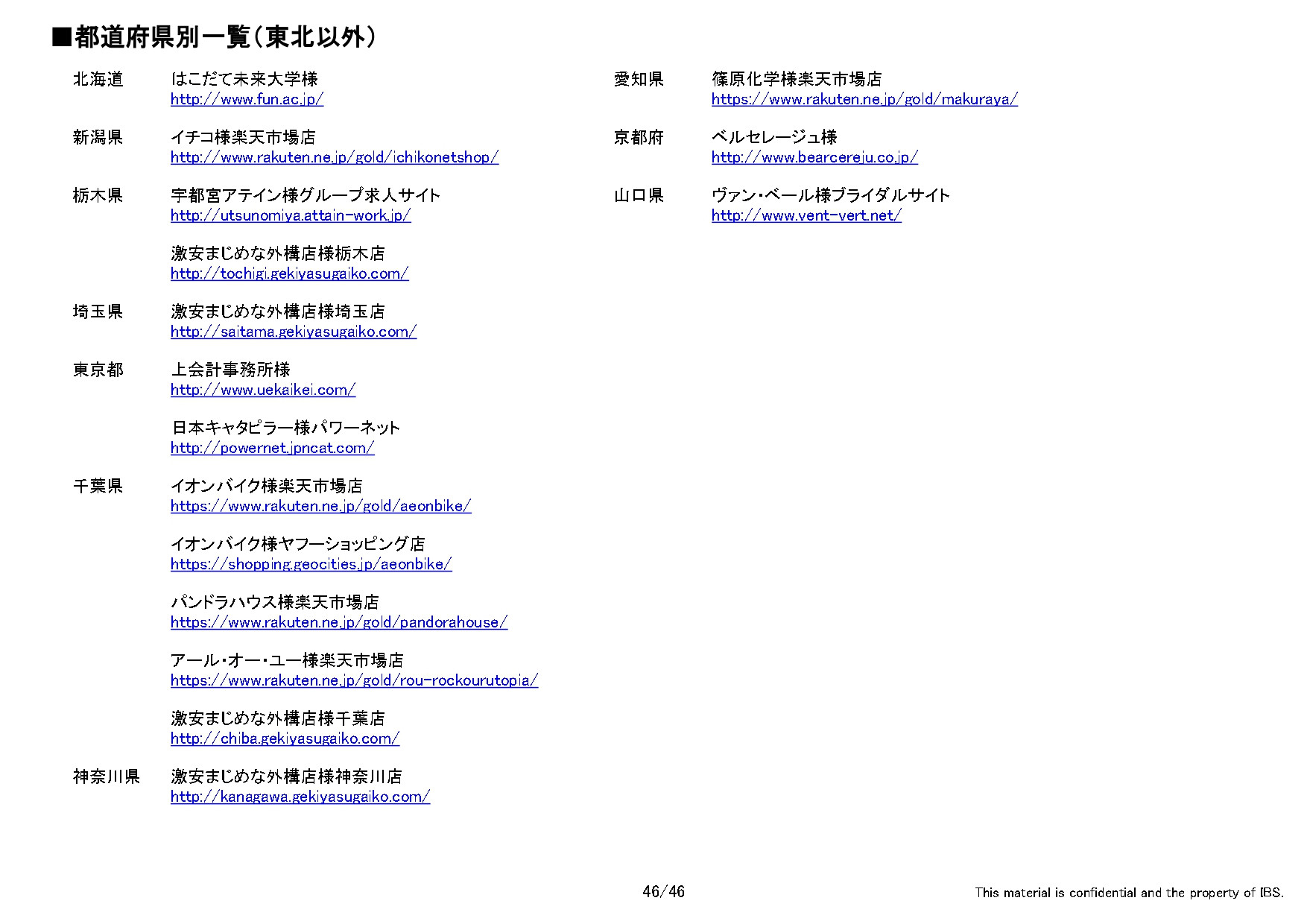The image size is (1307, 924).
Task: Click the イオンバイク Rakuten link gold/aeonbike
Action: click(321, 507)
